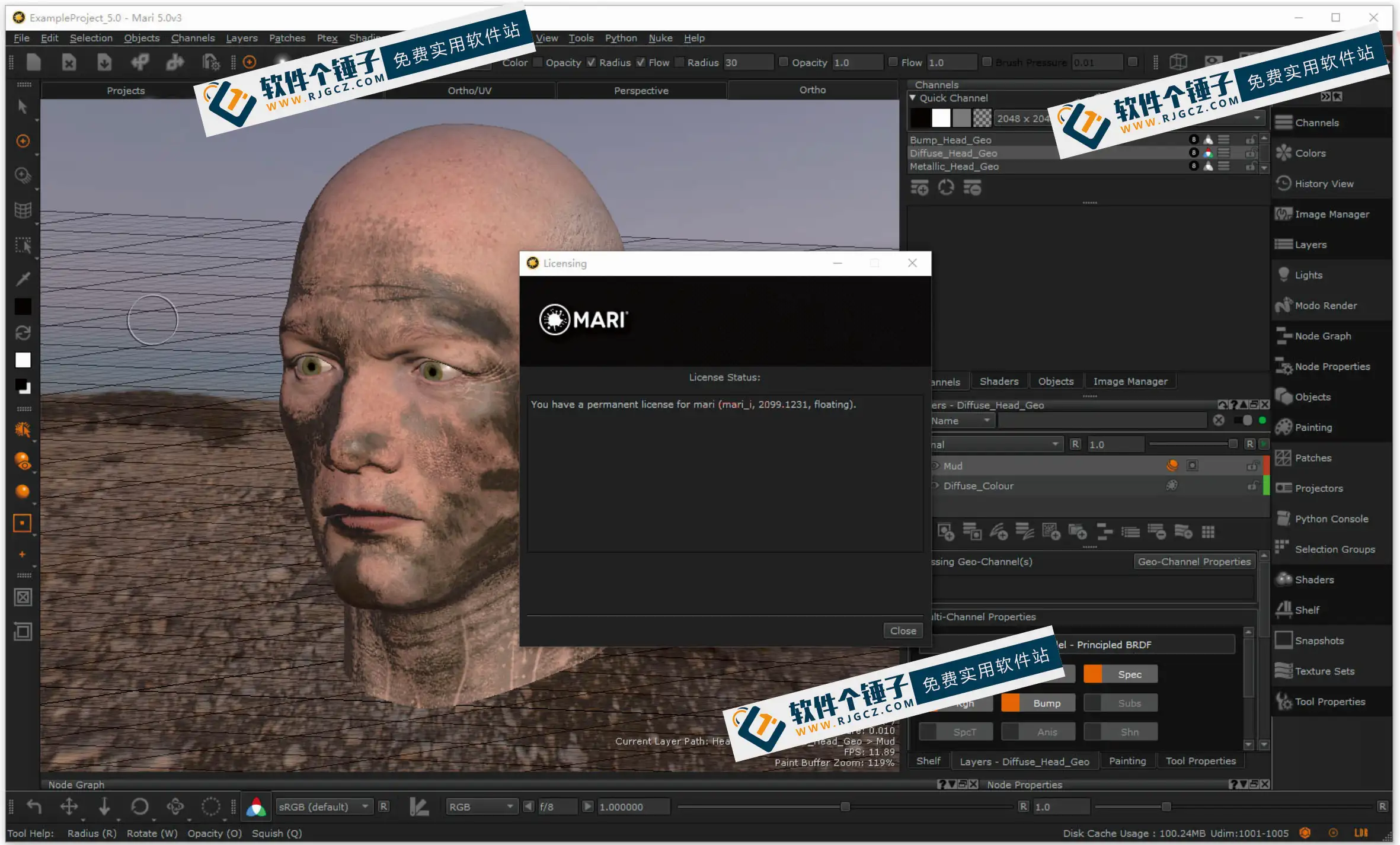
Task: Click the Close Project icon with the X
Action: coord(69,62)
